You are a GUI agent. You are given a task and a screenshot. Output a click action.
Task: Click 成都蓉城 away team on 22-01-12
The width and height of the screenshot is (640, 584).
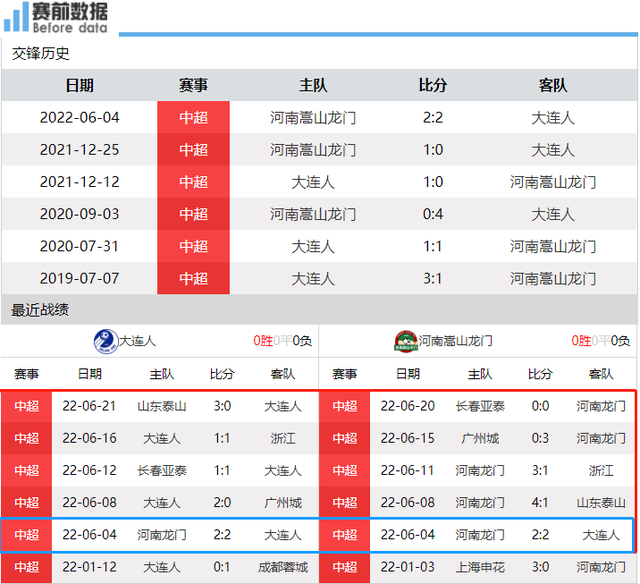(x=282, y=567)
